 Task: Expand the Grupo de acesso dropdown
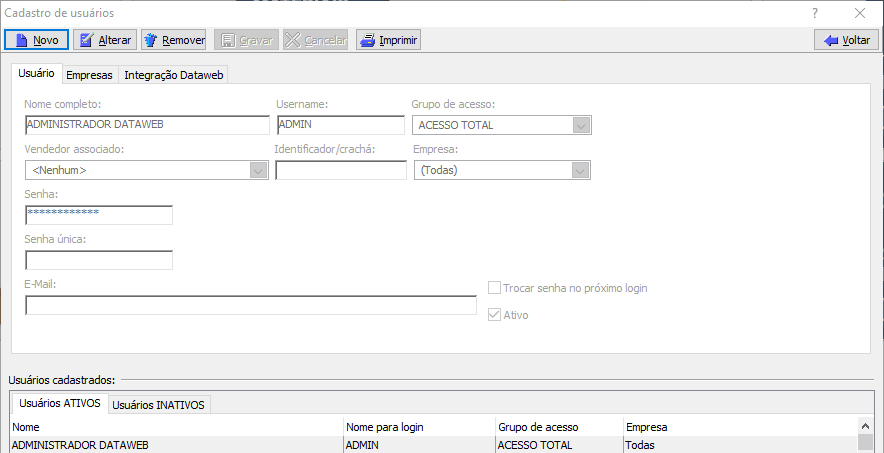(x=581, y=125)
